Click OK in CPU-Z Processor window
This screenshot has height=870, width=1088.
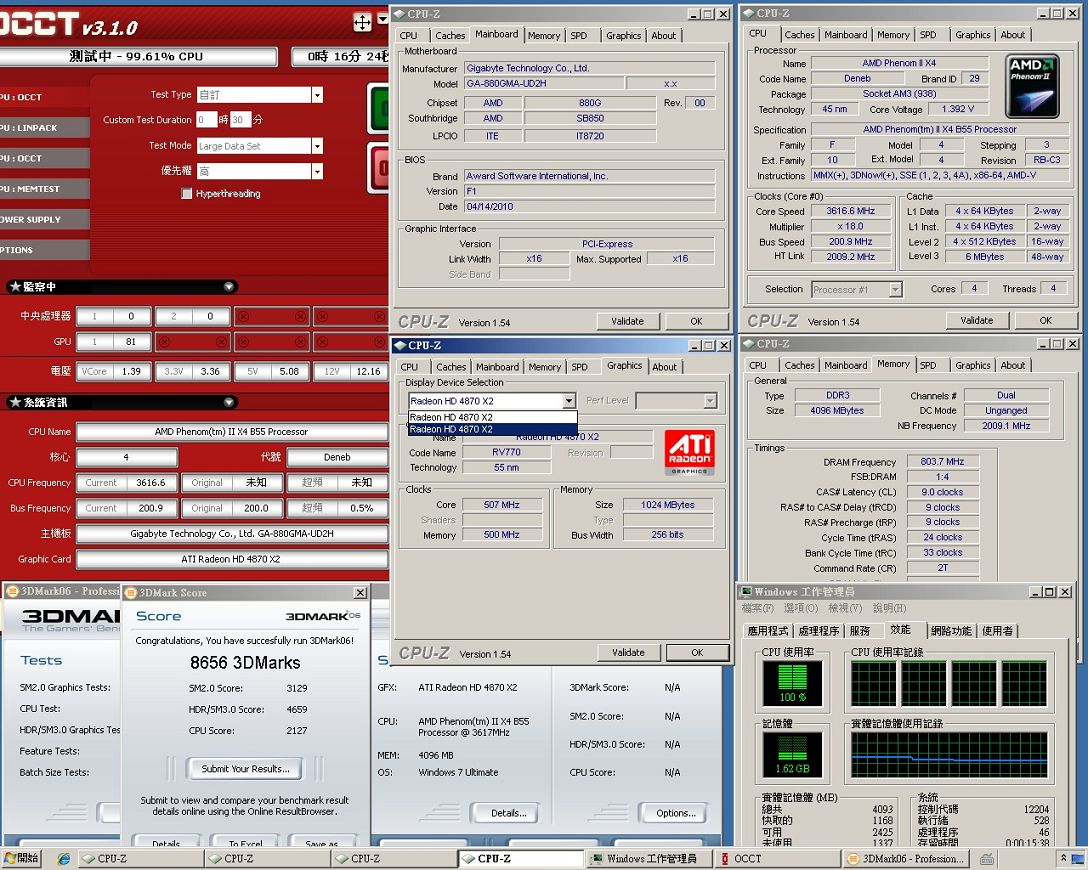click(1046, 321)
